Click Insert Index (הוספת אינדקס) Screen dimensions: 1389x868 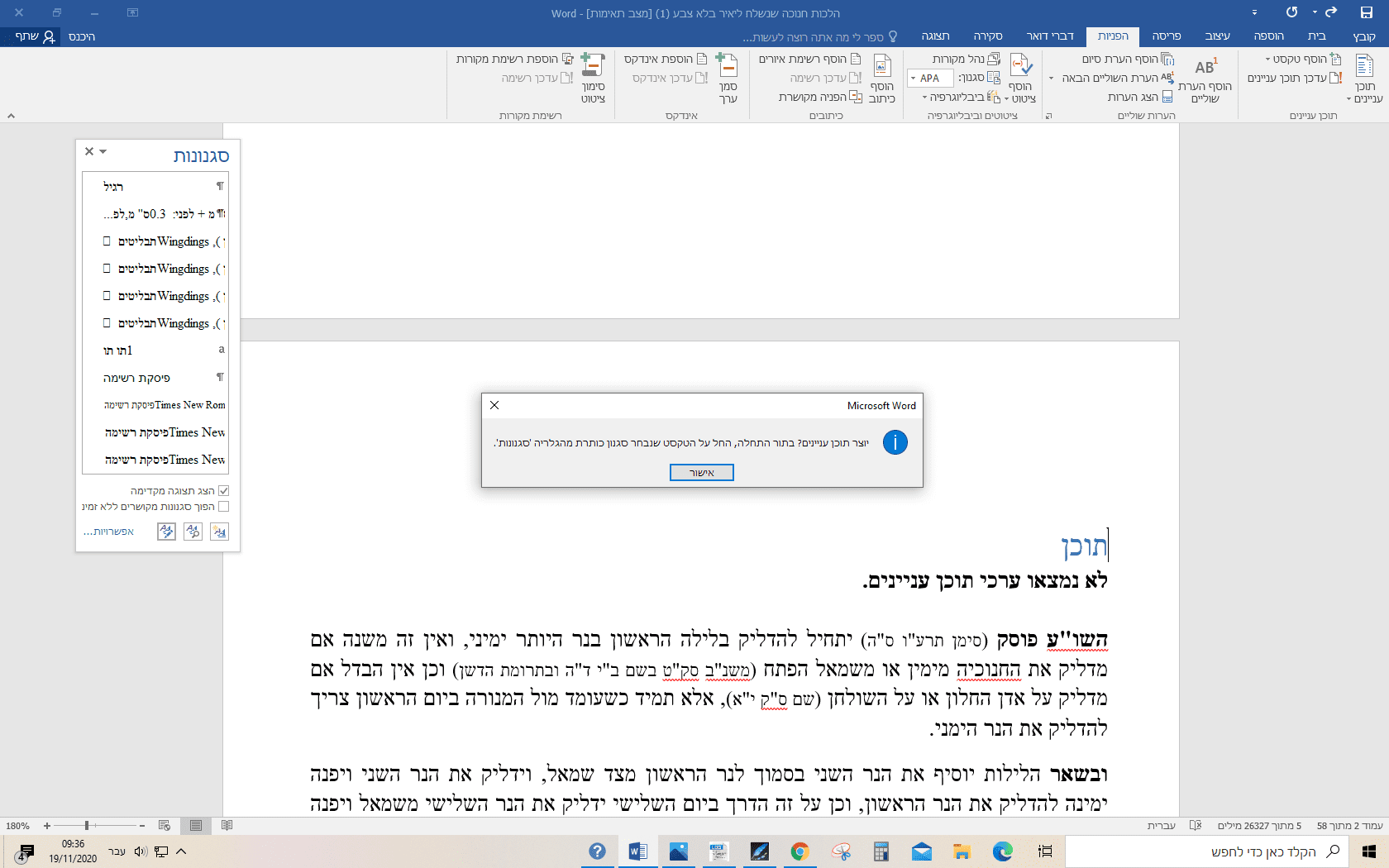tap(666, 60)
